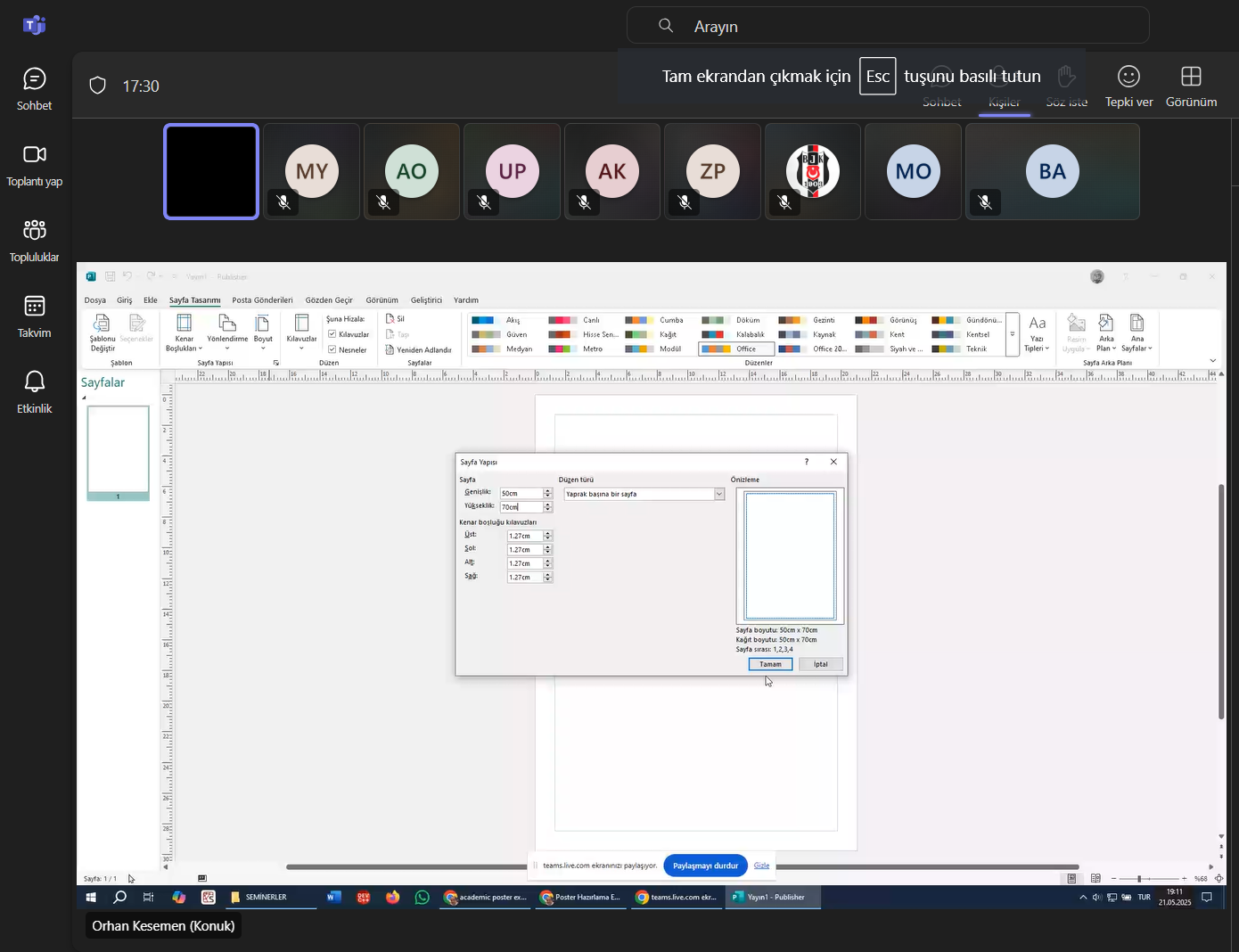The height and width of the screenshot is (952, 1239).
Task: Toggle the Nesneler alignment checkbox
Action: pyautogui.click(x=332, y=349)
